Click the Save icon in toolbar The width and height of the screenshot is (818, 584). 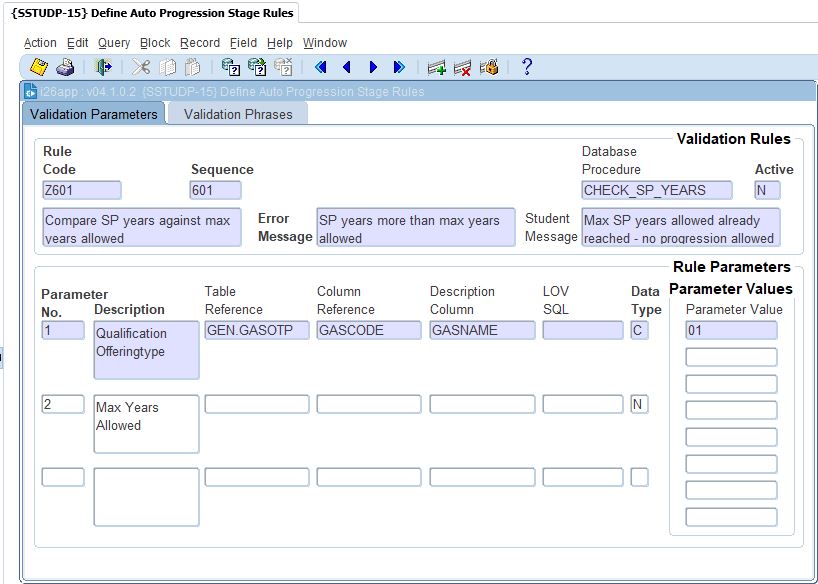(39, 67)
